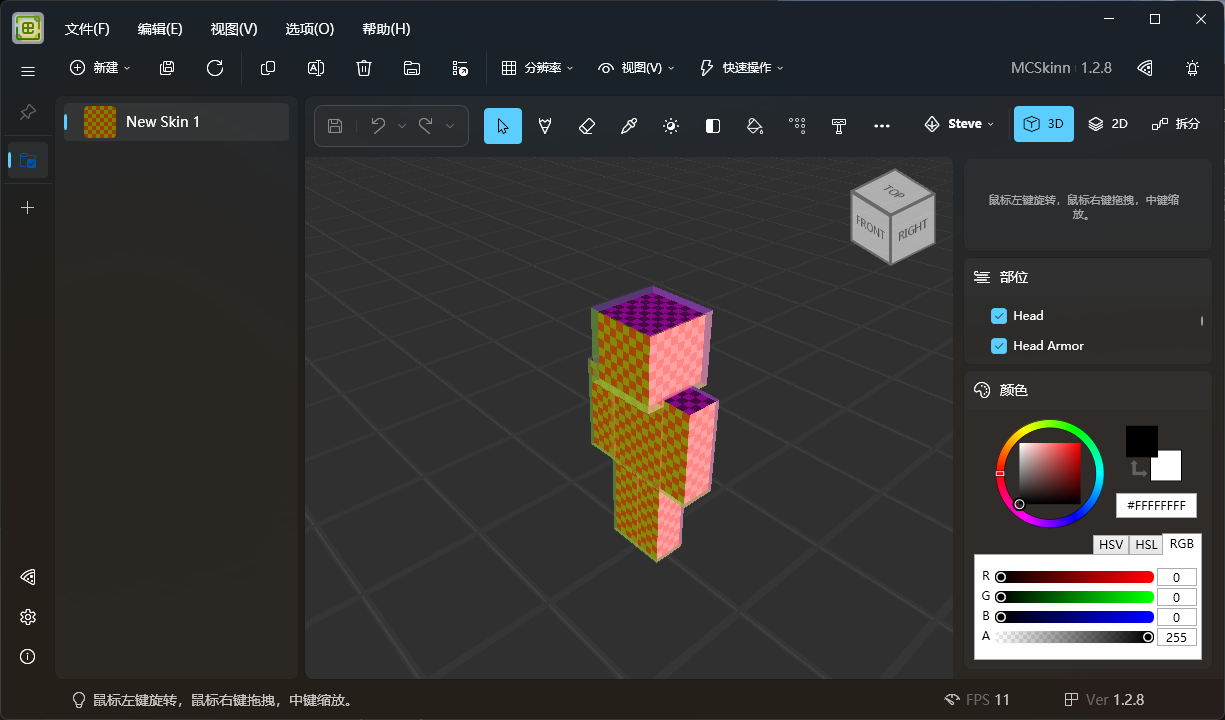Open the Steve model dropdown

click(959, 124)
